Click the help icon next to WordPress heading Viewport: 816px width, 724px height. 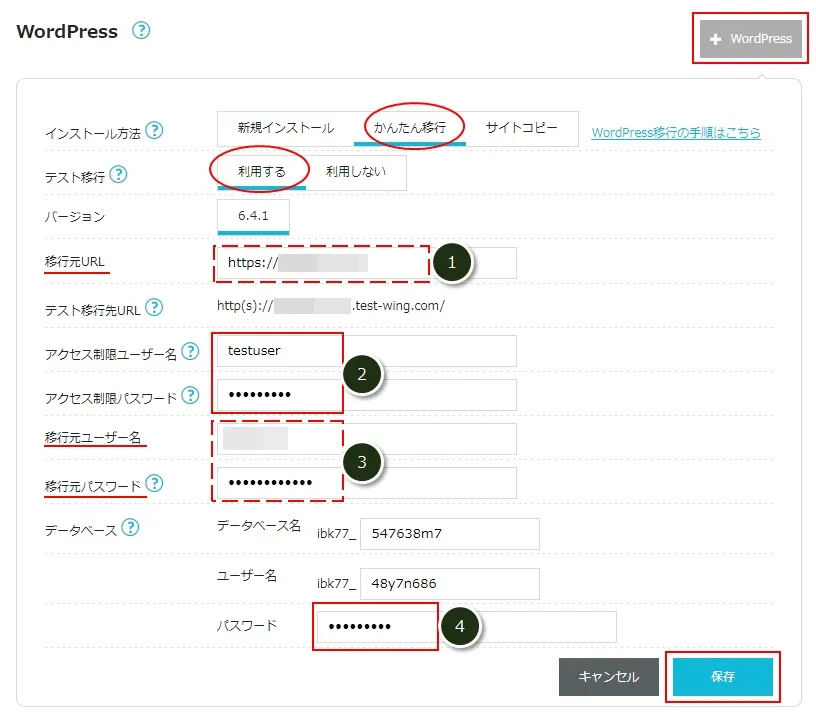click(141, 30)
